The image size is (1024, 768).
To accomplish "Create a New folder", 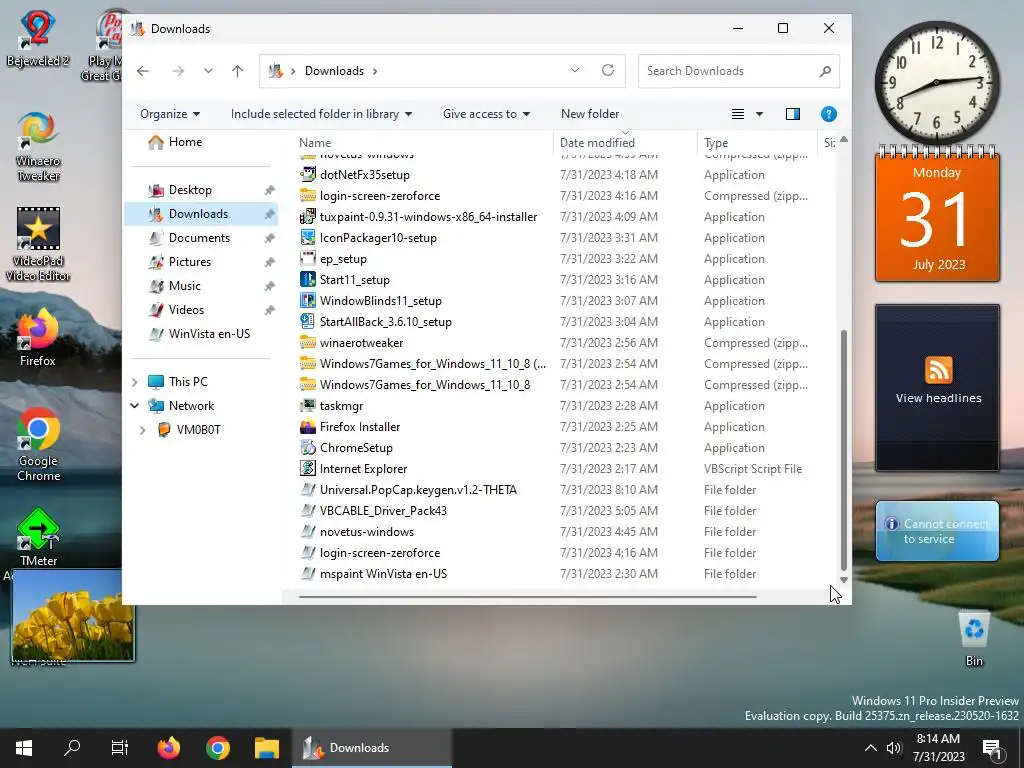I will (x=590, y=114).
